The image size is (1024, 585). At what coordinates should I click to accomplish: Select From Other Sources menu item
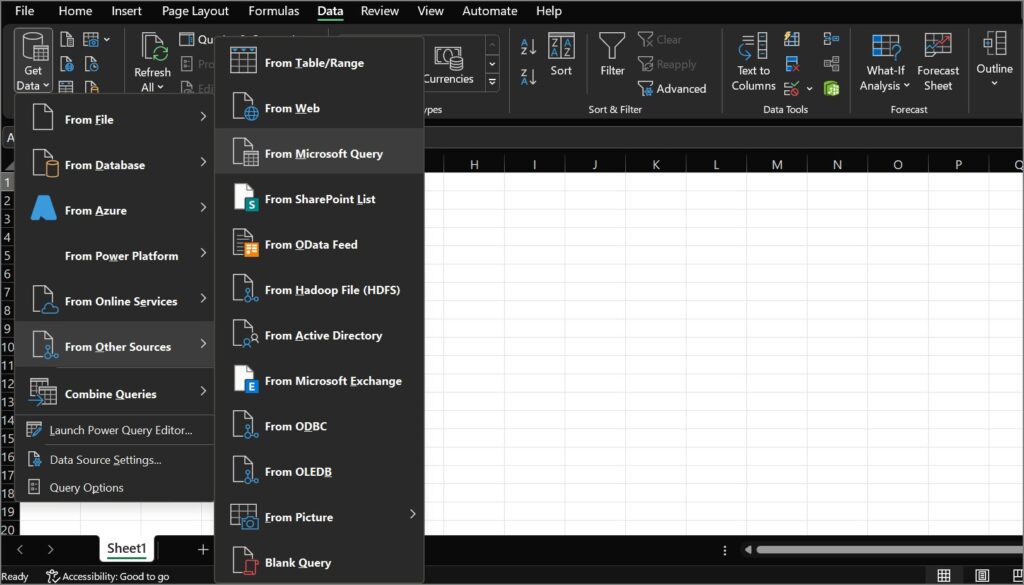pyautogui.click(x=115, y=346)
